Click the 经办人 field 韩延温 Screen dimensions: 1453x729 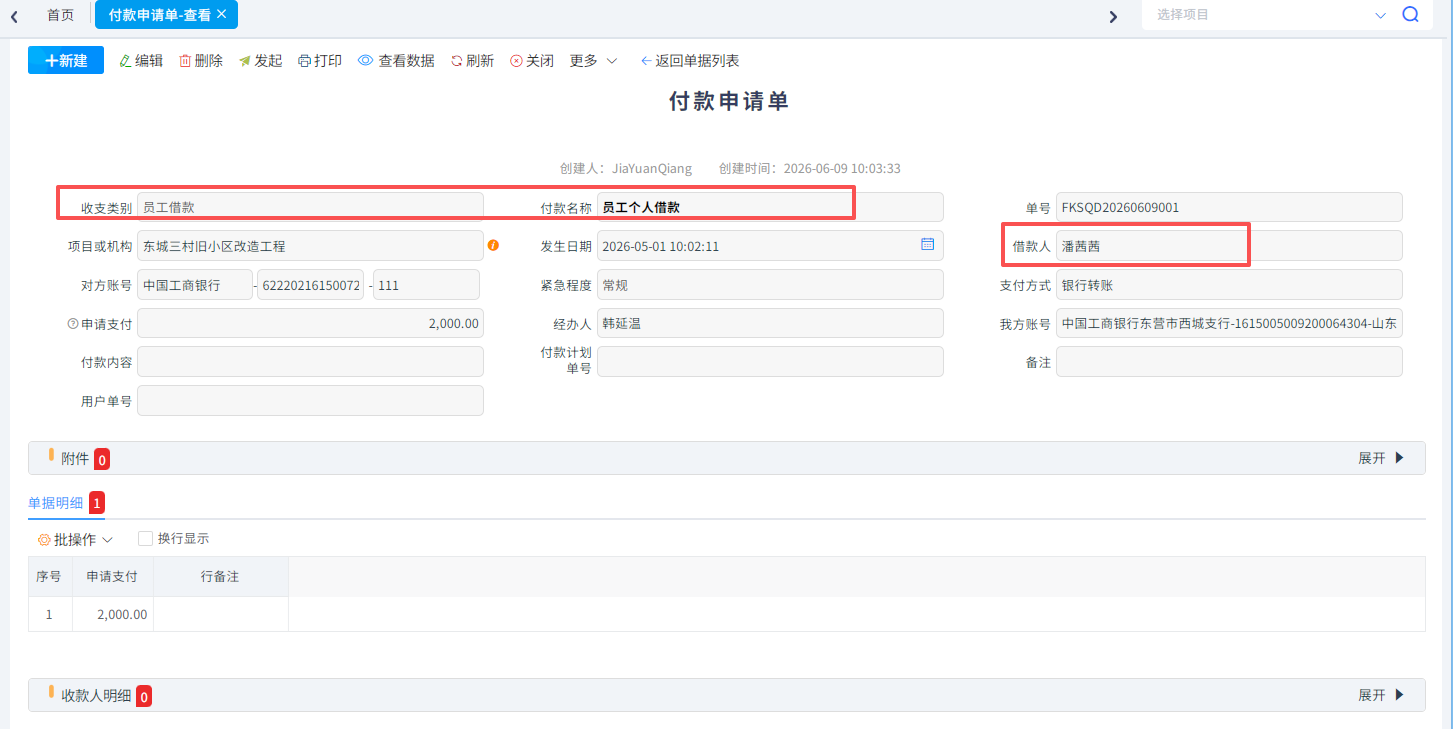coord(770,323)
